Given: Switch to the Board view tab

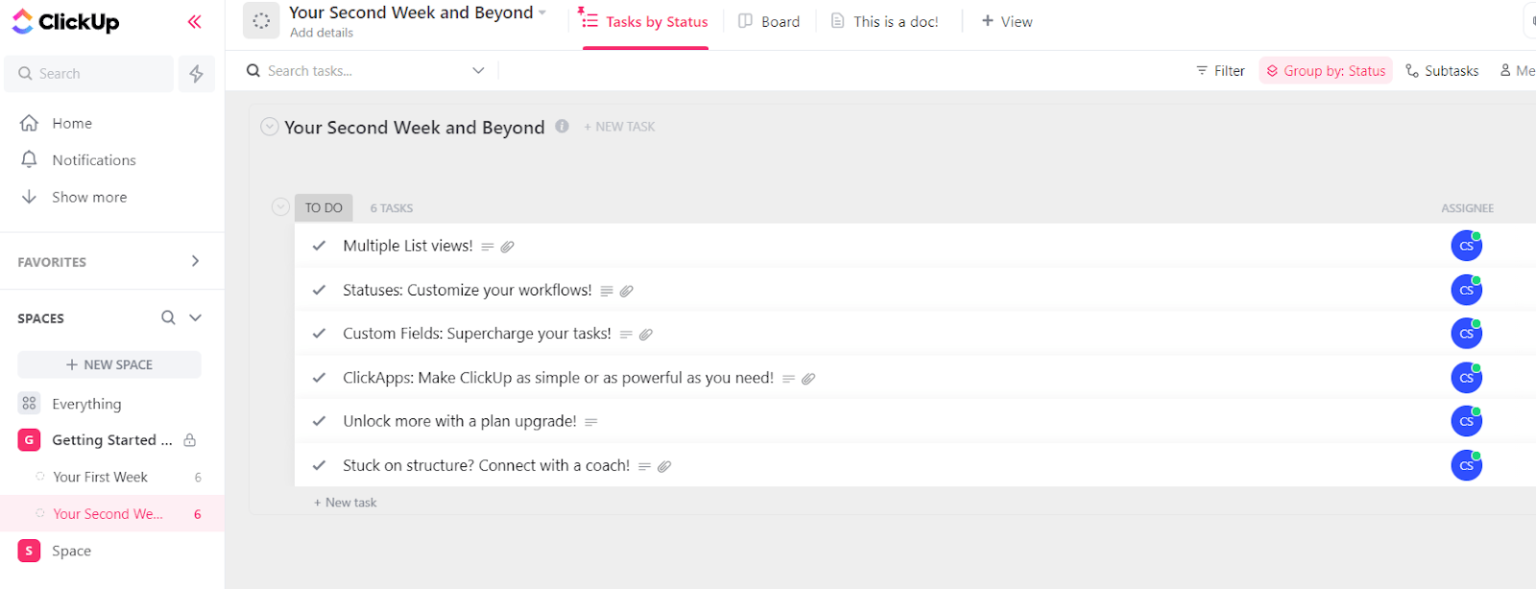Looking at the screenshot, I should point(770,21).
